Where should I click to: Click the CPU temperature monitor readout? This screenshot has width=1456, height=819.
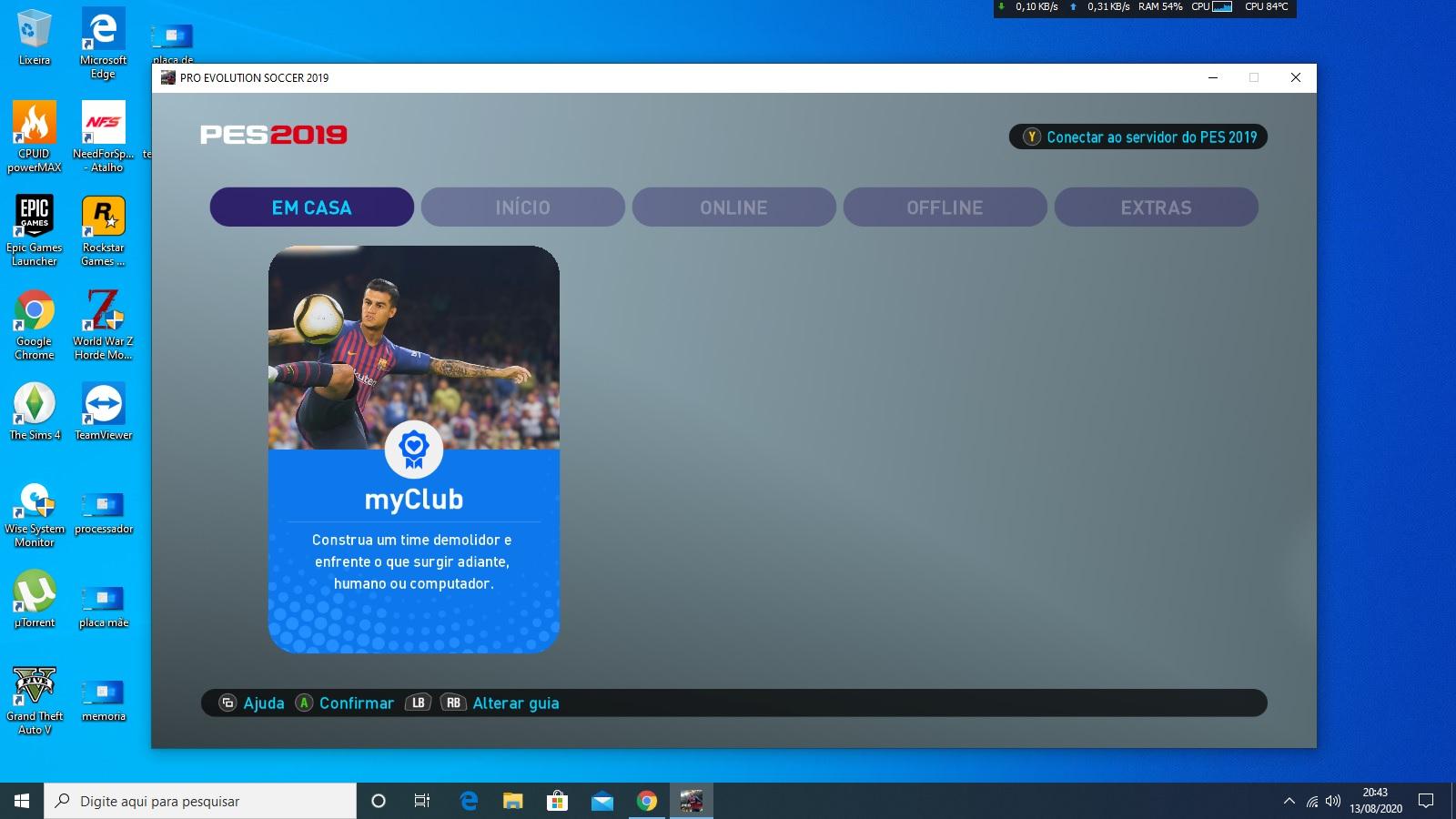[1266, 6]
